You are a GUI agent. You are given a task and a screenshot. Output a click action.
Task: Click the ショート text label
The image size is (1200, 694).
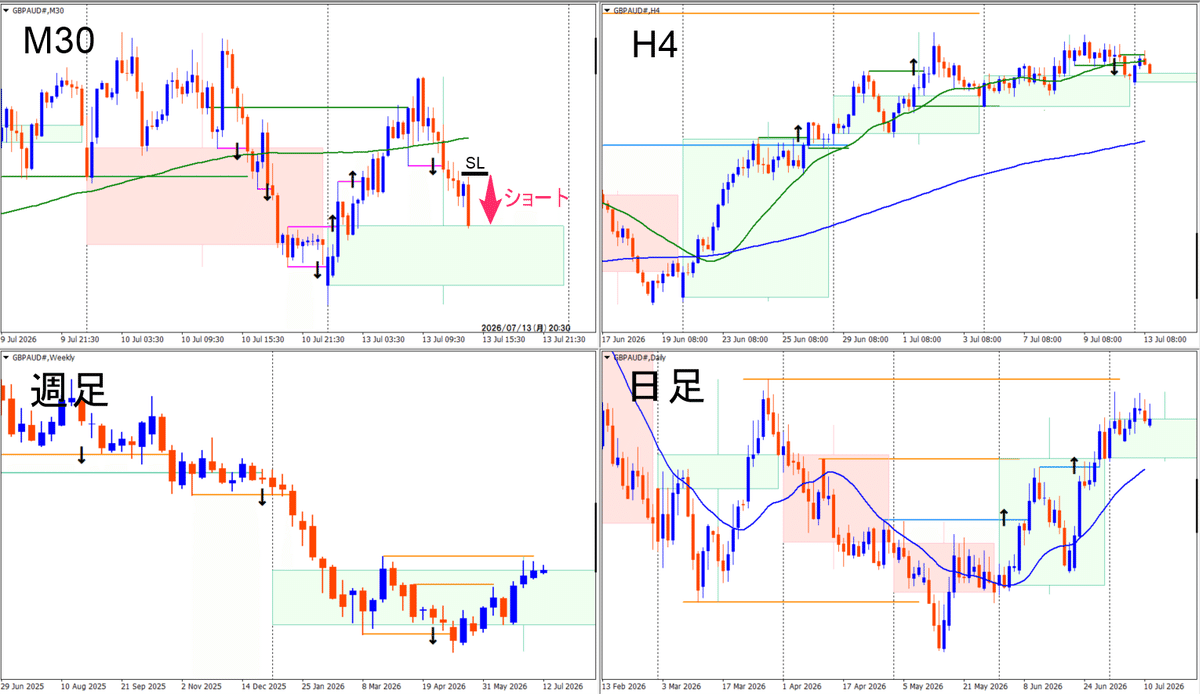(x=535, y=197)
